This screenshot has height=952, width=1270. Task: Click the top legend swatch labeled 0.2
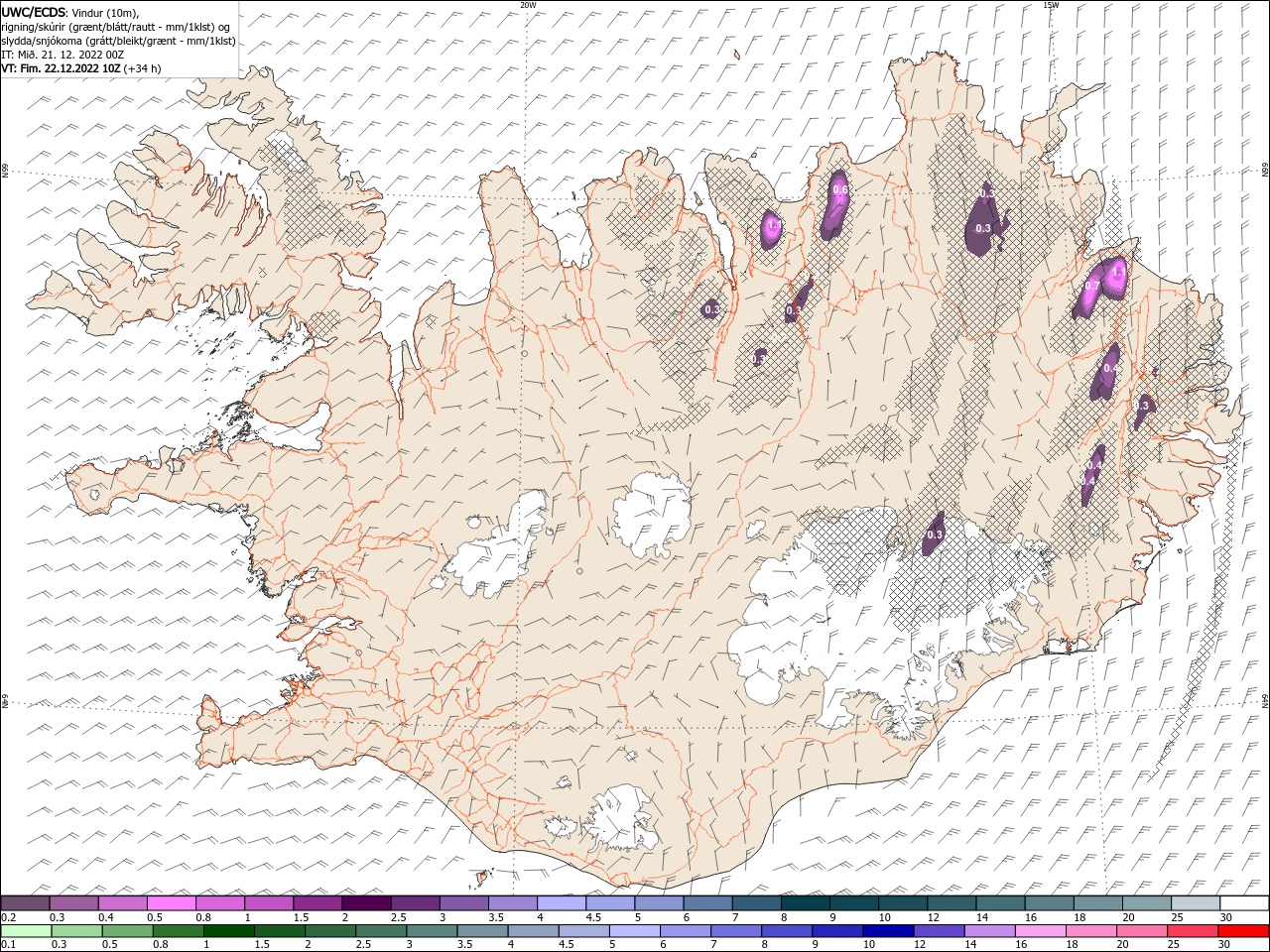(x=25, y=903)
